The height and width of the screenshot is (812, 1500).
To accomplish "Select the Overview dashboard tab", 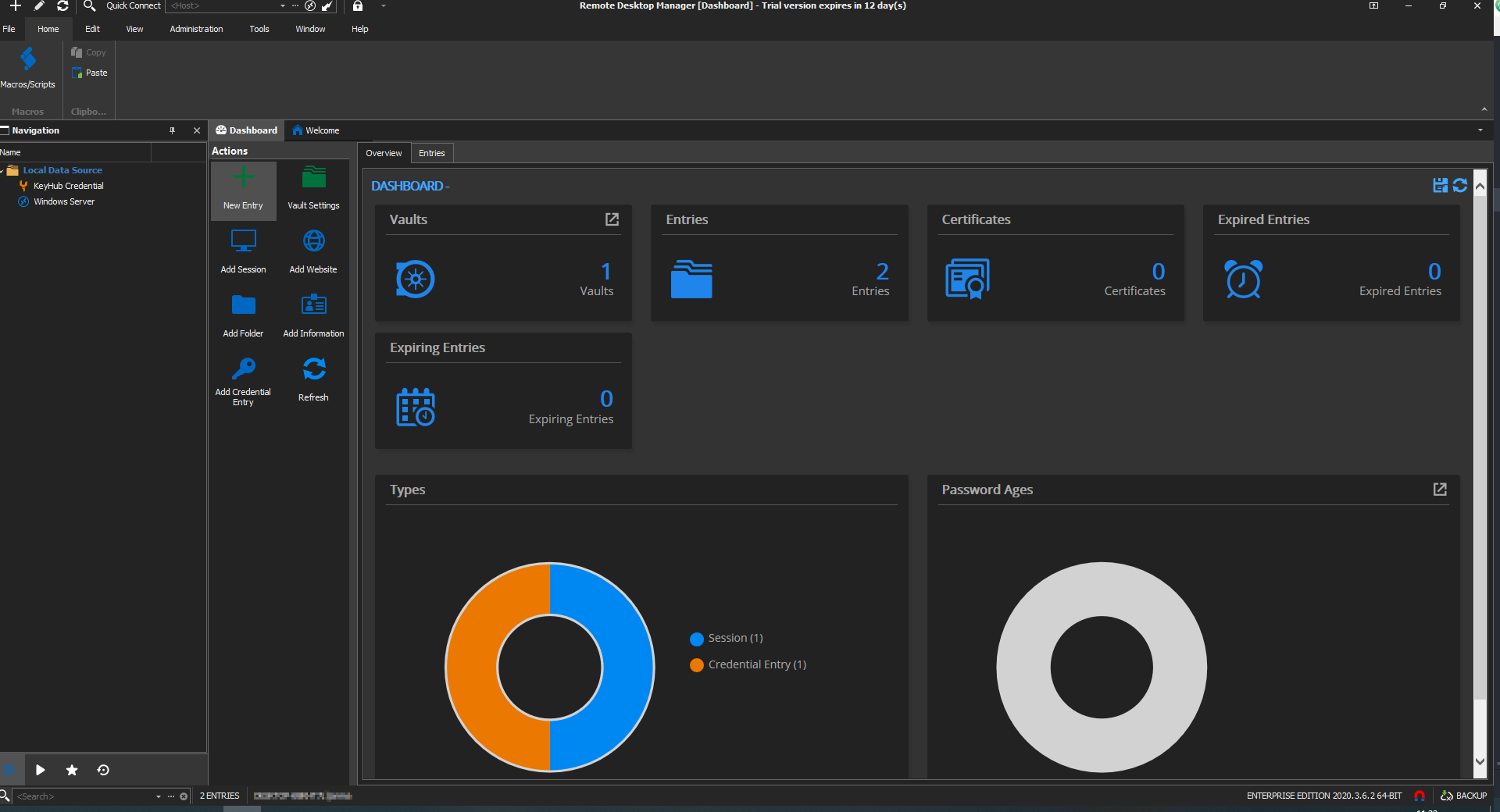I will 384,153.
